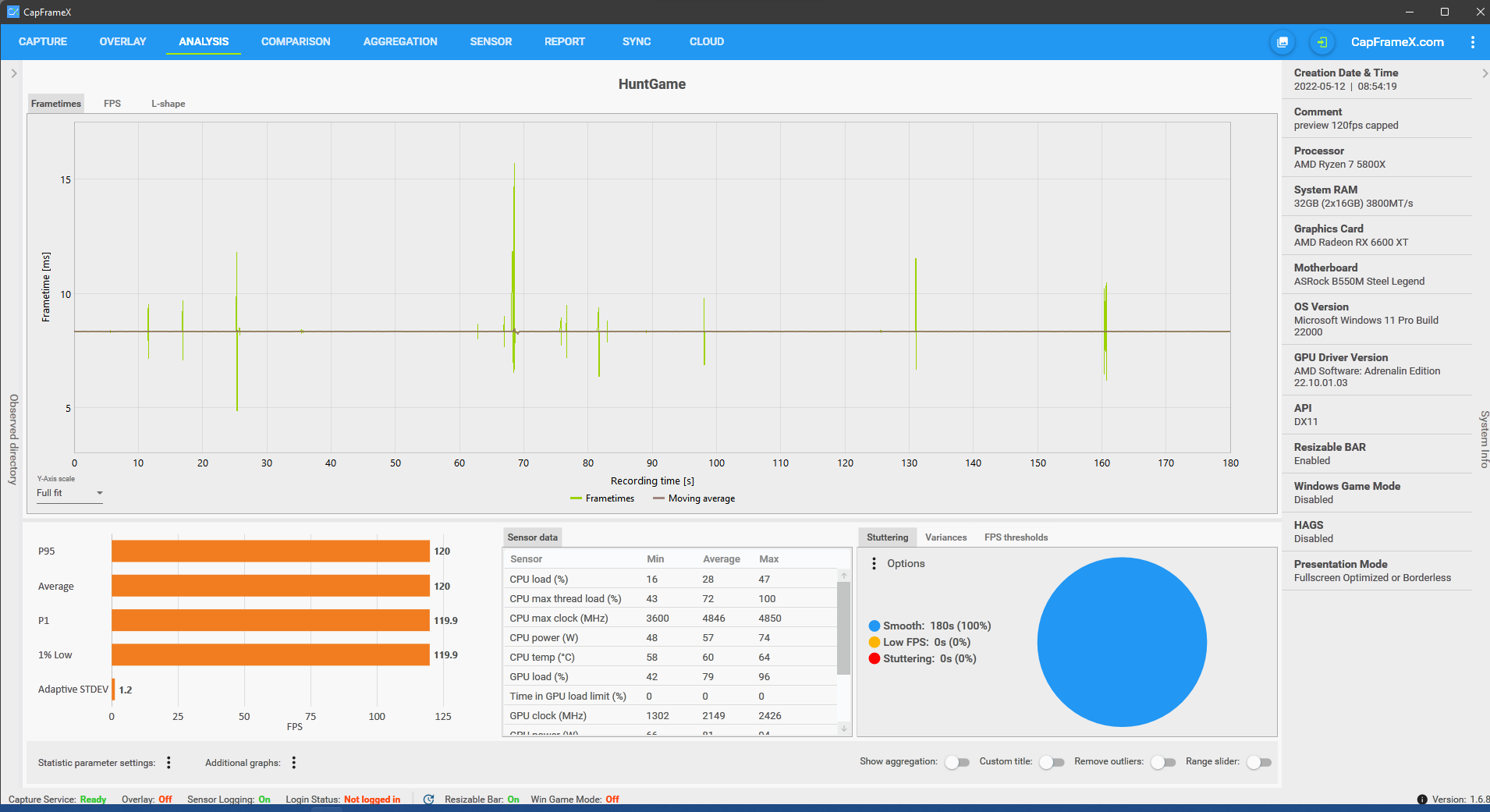The width and height of the screenshot is (1490, 812).
Task: Open the Y-Axis scale Full fit dropdown
Action: pyautogui.click(x=69, y=493)
